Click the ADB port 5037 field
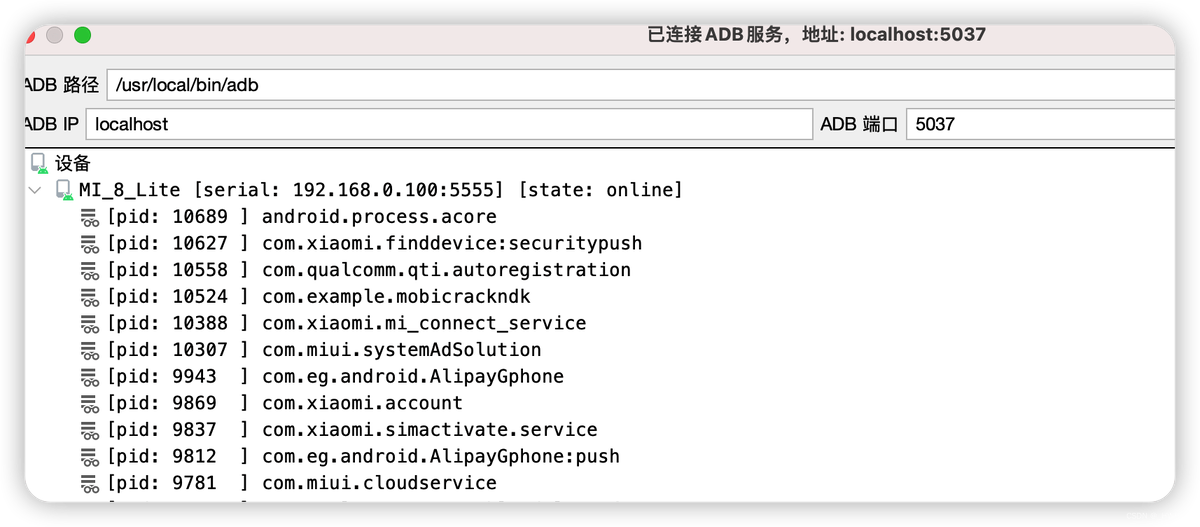The image size is (1200, 527). [1038, 125]
